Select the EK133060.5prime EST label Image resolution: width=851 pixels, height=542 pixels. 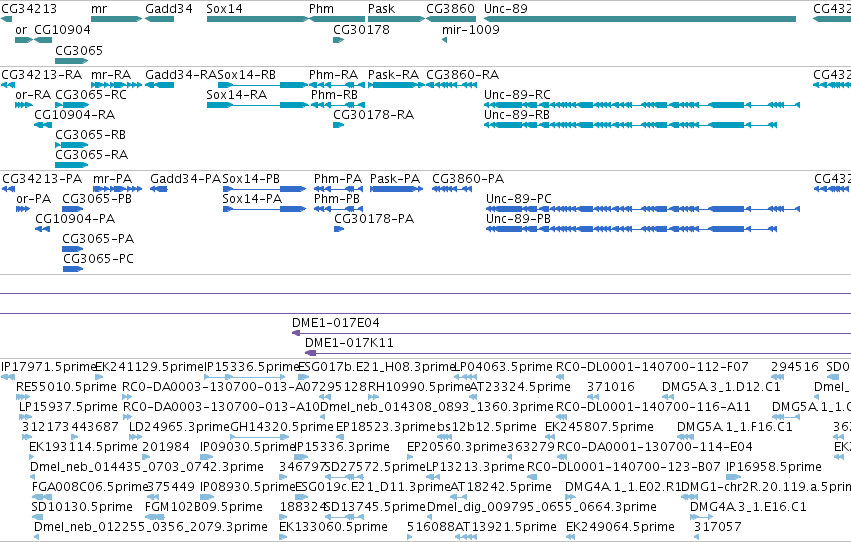(x=333, y=526)
